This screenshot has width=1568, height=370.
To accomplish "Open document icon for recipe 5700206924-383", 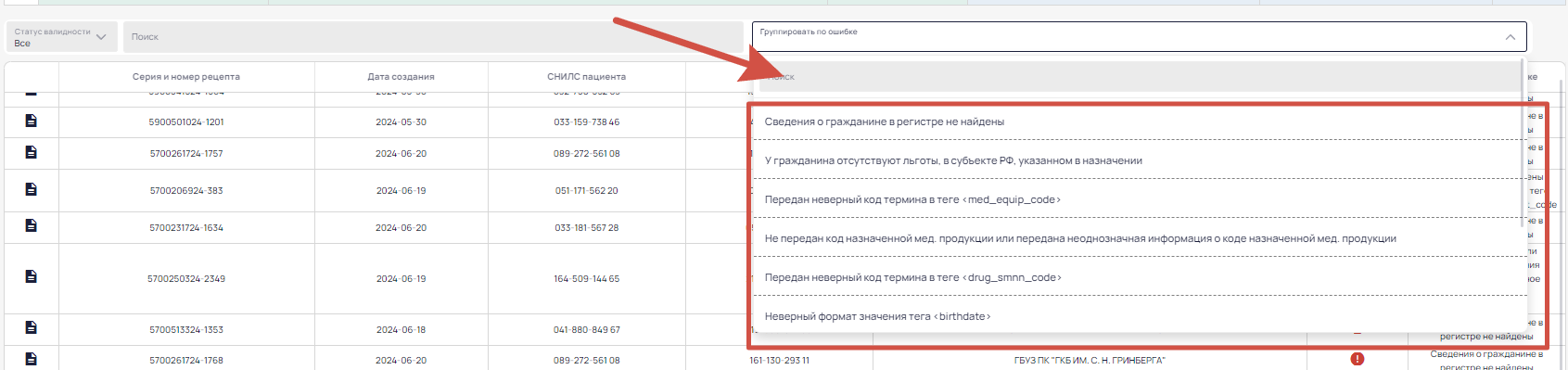I will point(31,189).
